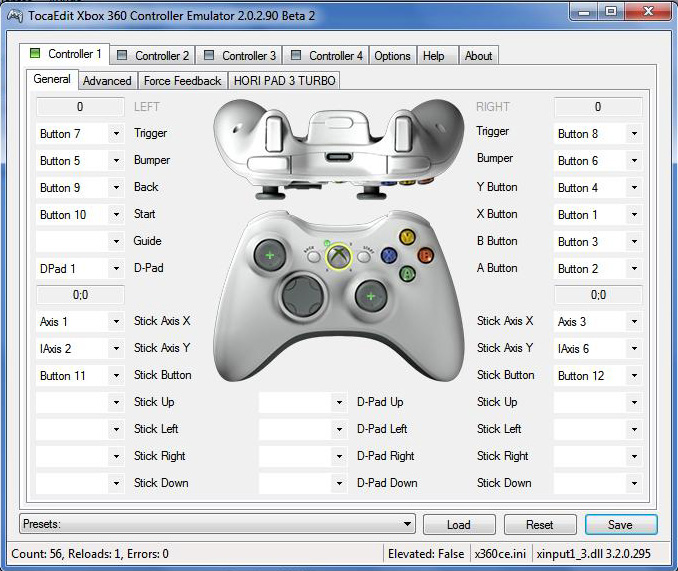Open the D-Pad Left dropdown
The height and width of the screenshot is (571, 678).
(303, 429)
